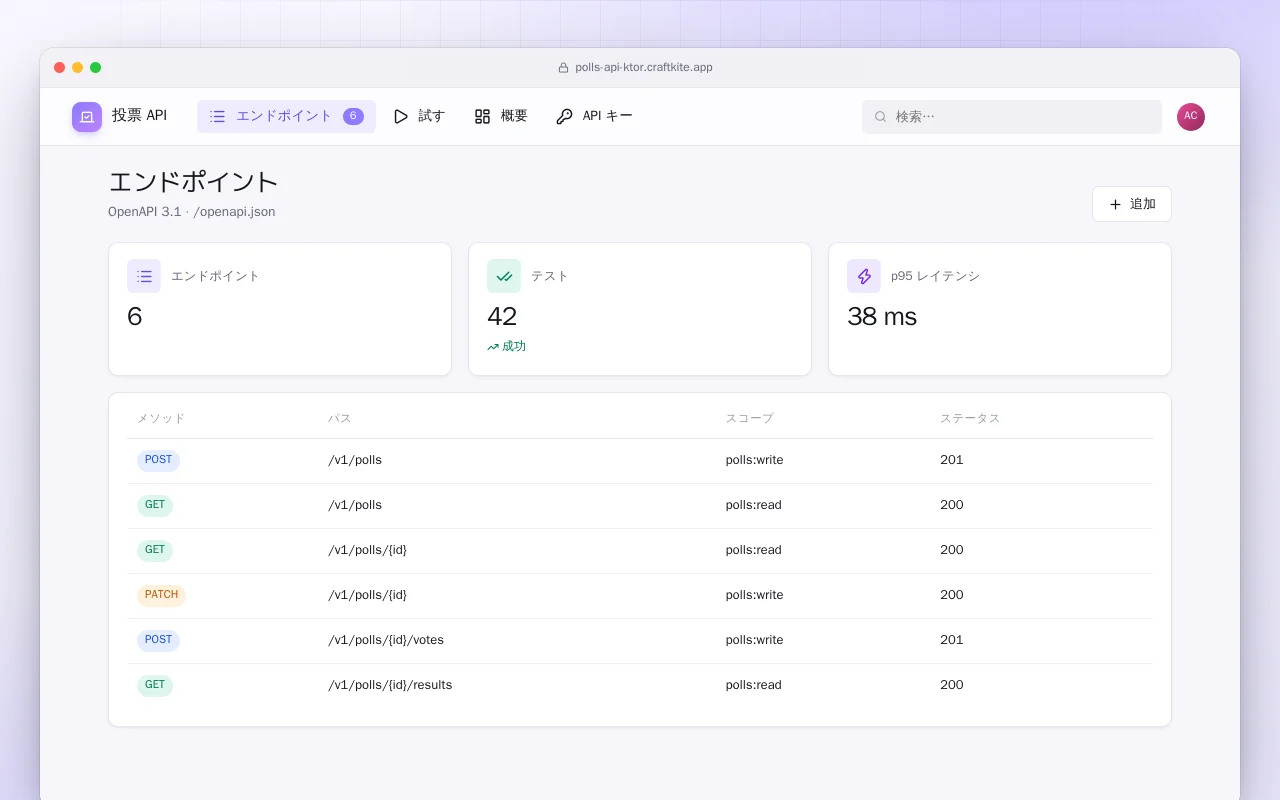
Task: Click the search magnifier icon
Action: click(881, 117)
